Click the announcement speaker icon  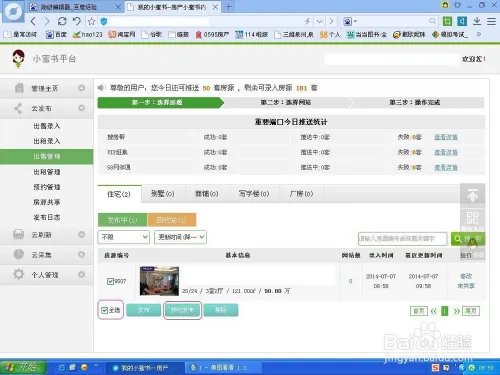[101, 88]
